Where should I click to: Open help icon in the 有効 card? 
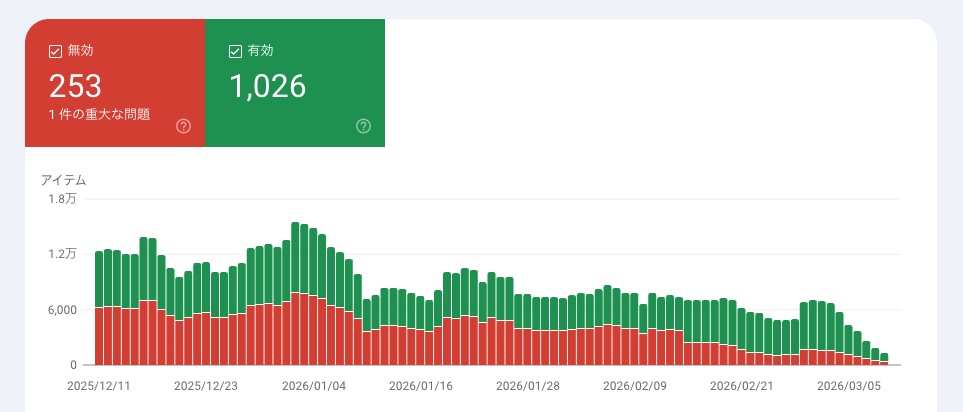coord(363,126)
